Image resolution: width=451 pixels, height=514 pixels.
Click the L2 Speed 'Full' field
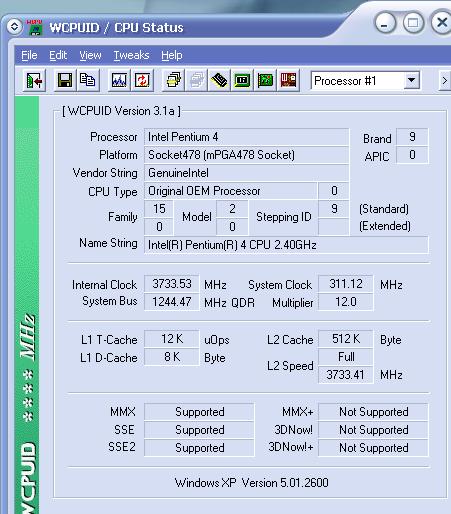click(346, 357)
